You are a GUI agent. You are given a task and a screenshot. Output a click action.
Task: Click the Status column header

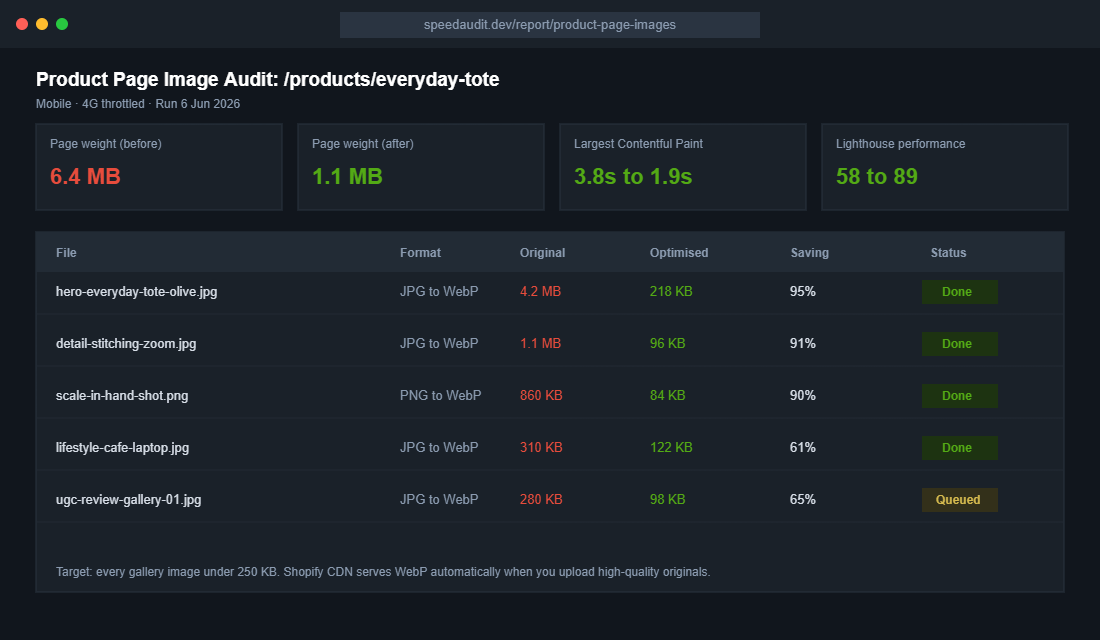click(948, 253)
